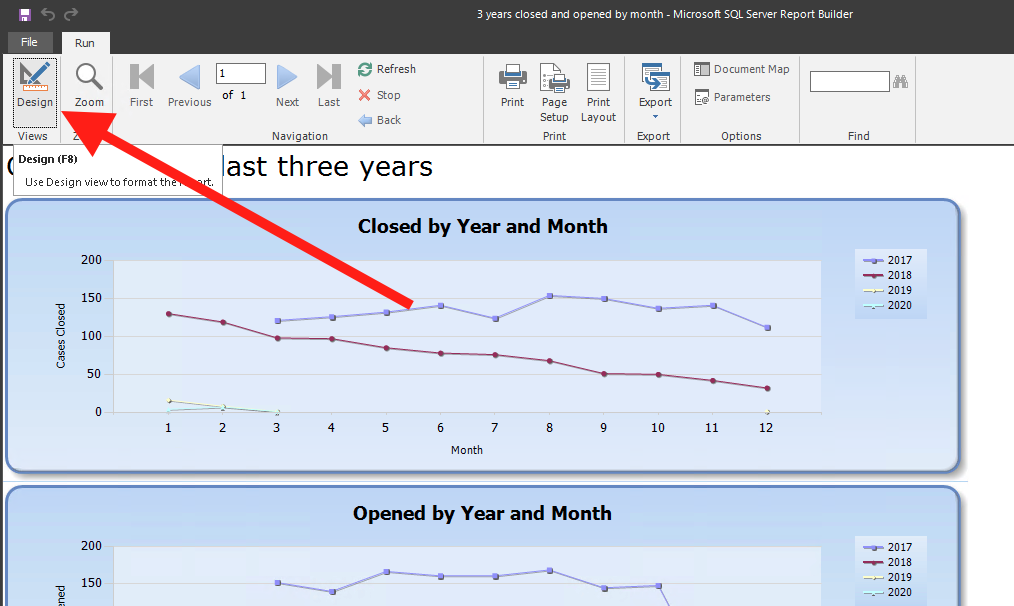Open the File menu
The height and width of the screenshot is (606, 1014).
tap(29, 42)
